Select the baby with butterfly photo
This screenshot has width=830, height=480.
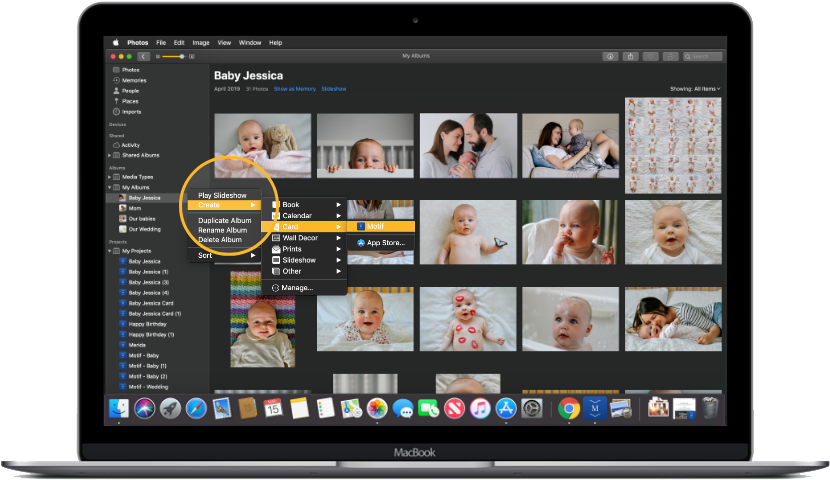click(x=468, y=232)
